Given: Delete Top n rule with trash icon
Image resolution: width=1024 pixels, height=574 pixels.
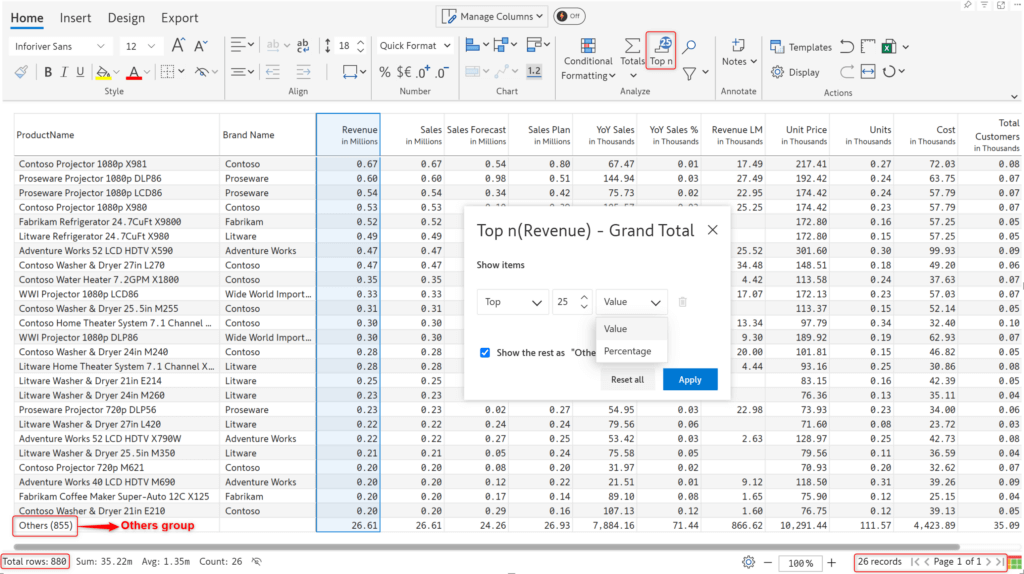Looking at the screenshot, I should (x=682, y=302).
